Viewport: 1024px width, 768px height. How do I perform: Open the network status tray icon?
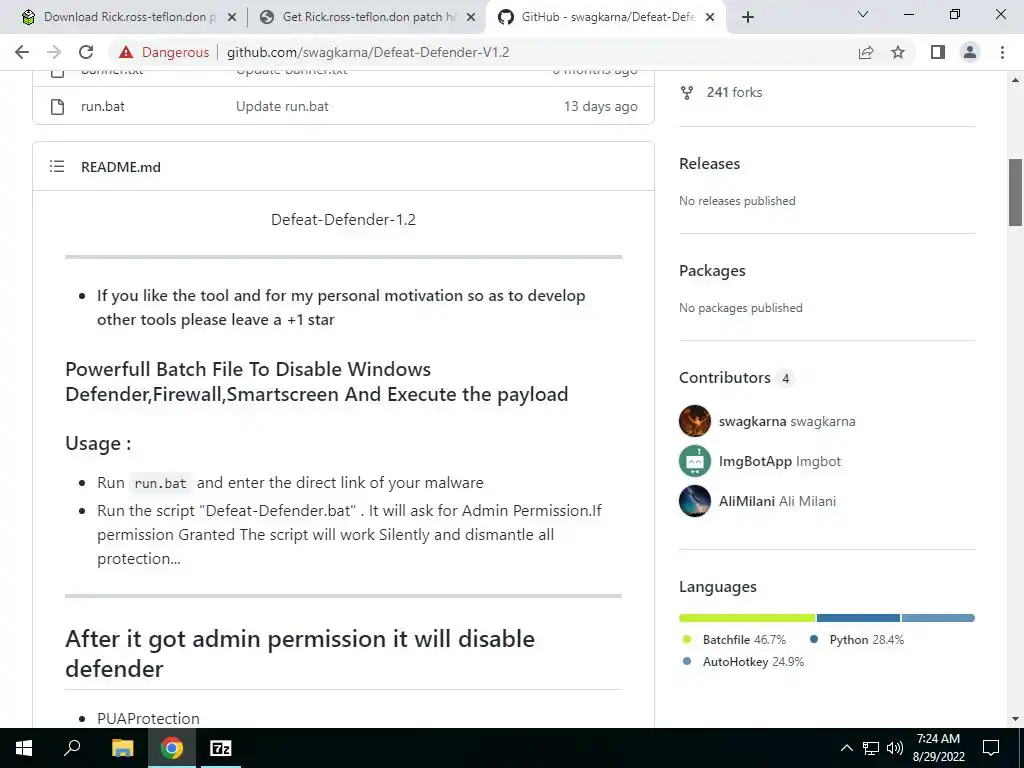click(871, 748)
